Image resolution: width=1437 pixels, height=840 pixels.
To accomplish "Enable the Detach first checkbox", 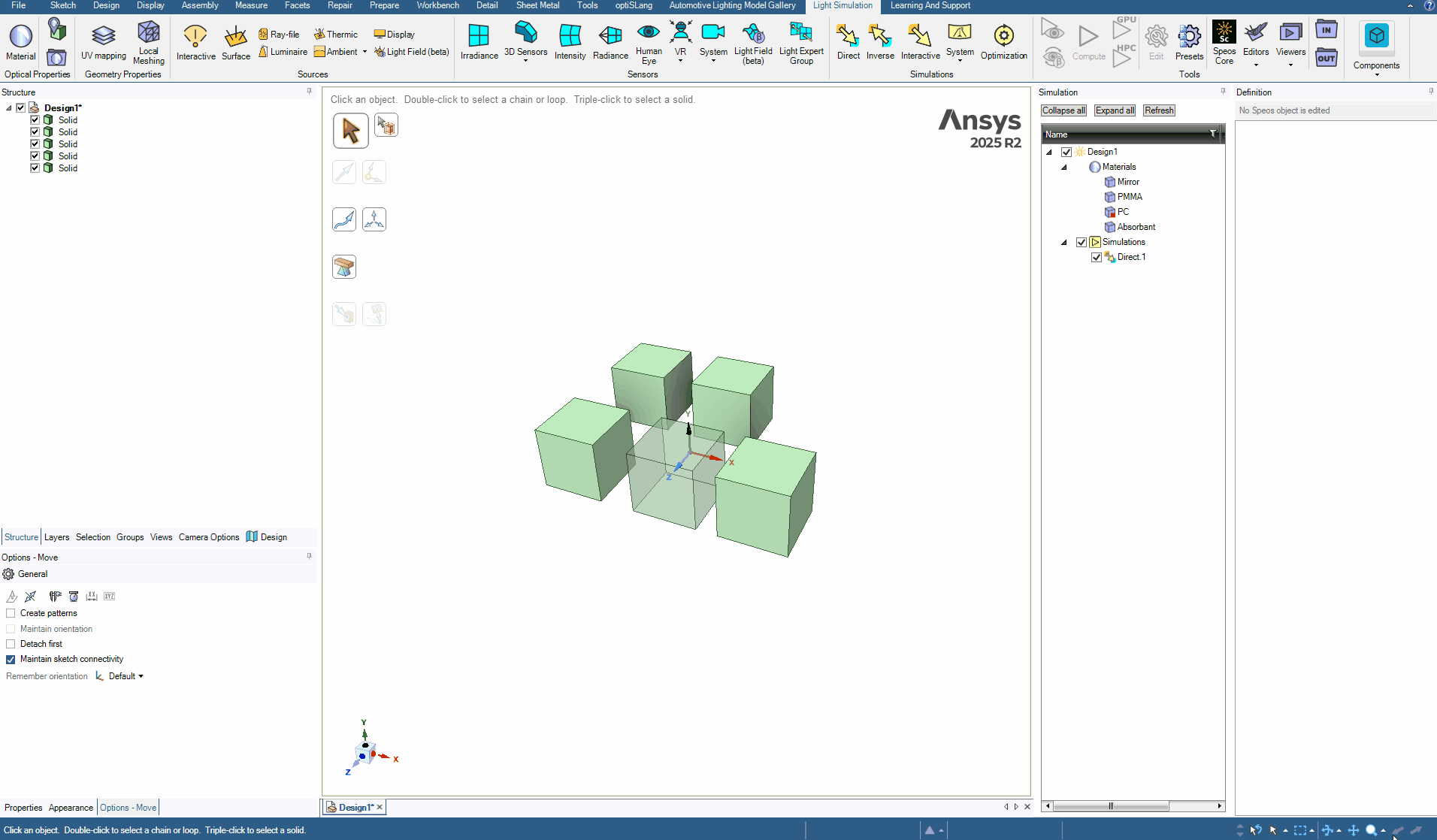I will [x=11, y=644].
